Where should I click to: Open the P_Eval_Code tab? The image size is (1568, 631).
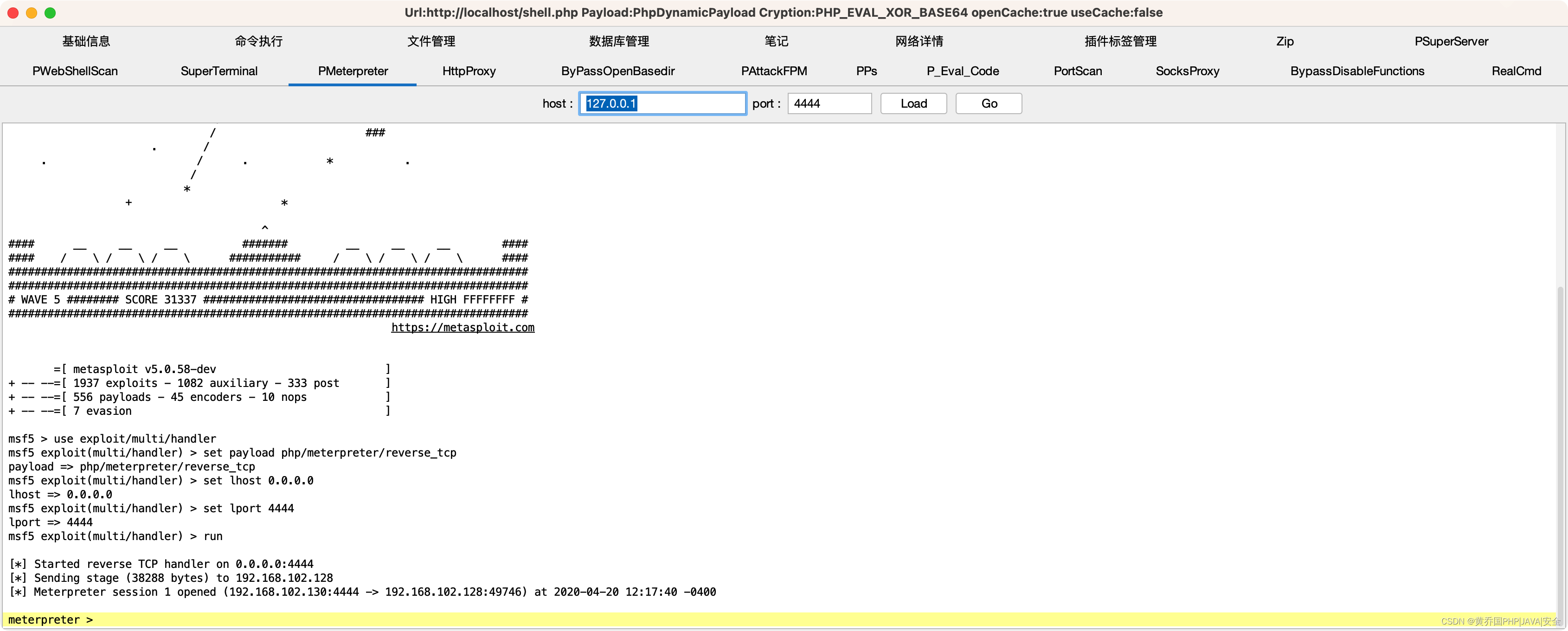pyautogui.click(x=962, y=71)
